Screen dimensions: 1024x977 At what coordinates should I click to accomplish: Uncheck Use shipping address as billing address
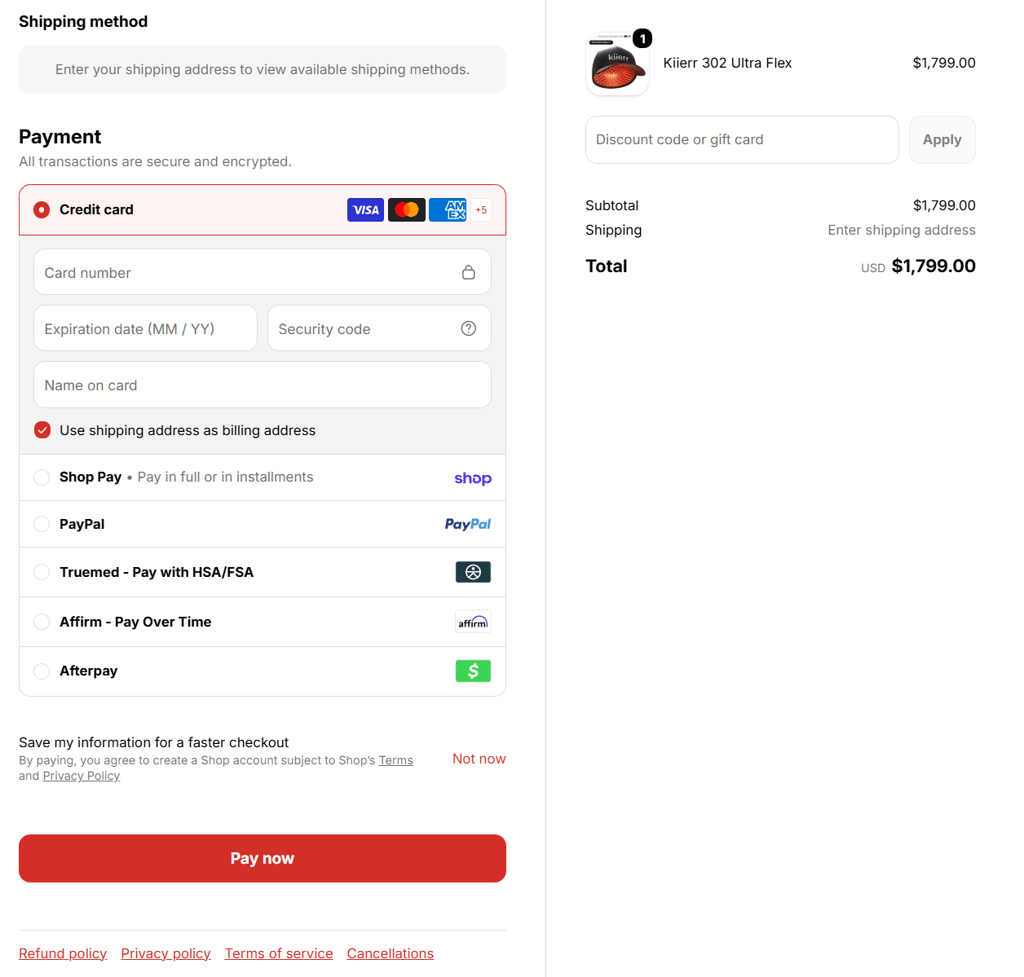[42, 430]
